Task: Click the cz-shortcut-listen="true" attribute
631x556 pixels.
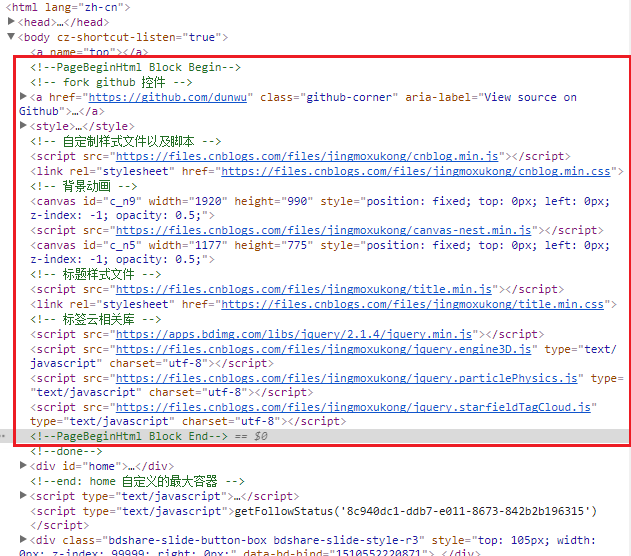Action: pos(139,37)
